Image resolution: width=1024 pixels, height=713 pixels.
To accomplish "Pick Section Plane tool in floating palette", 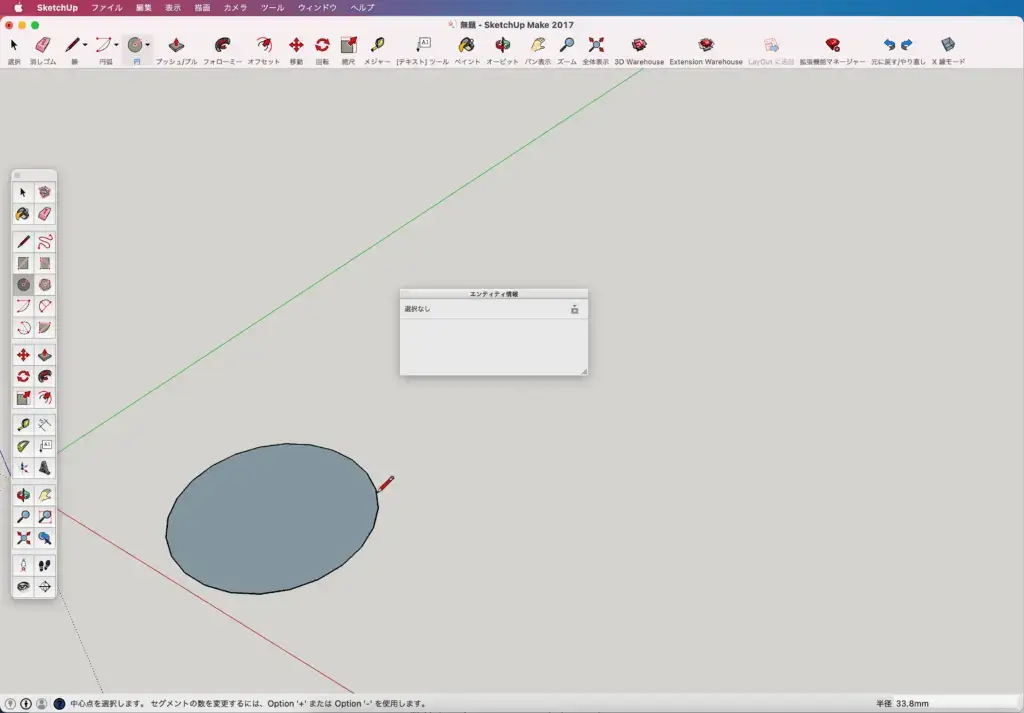I will [x=44, y=586].
